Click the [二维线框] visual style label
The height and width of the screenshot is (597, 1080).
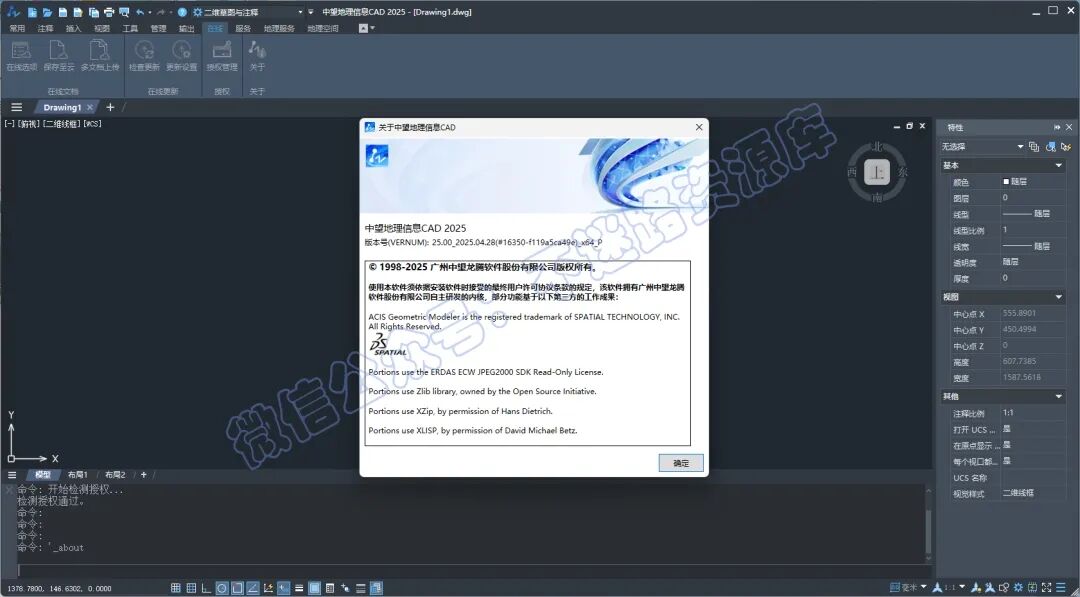point(62,124)
